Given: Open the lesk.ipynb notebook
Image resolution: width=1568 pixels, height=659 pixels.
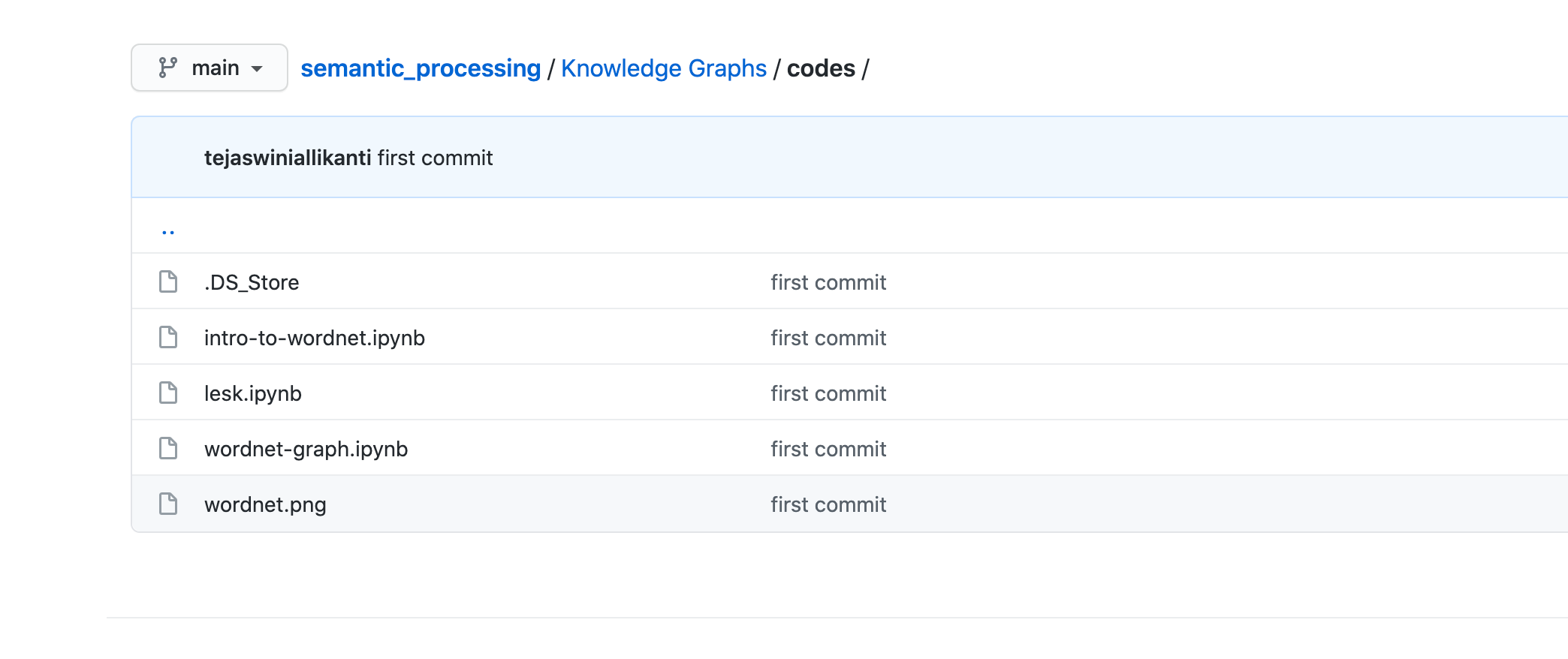Looking at the screenshot, I should (252, 393).
